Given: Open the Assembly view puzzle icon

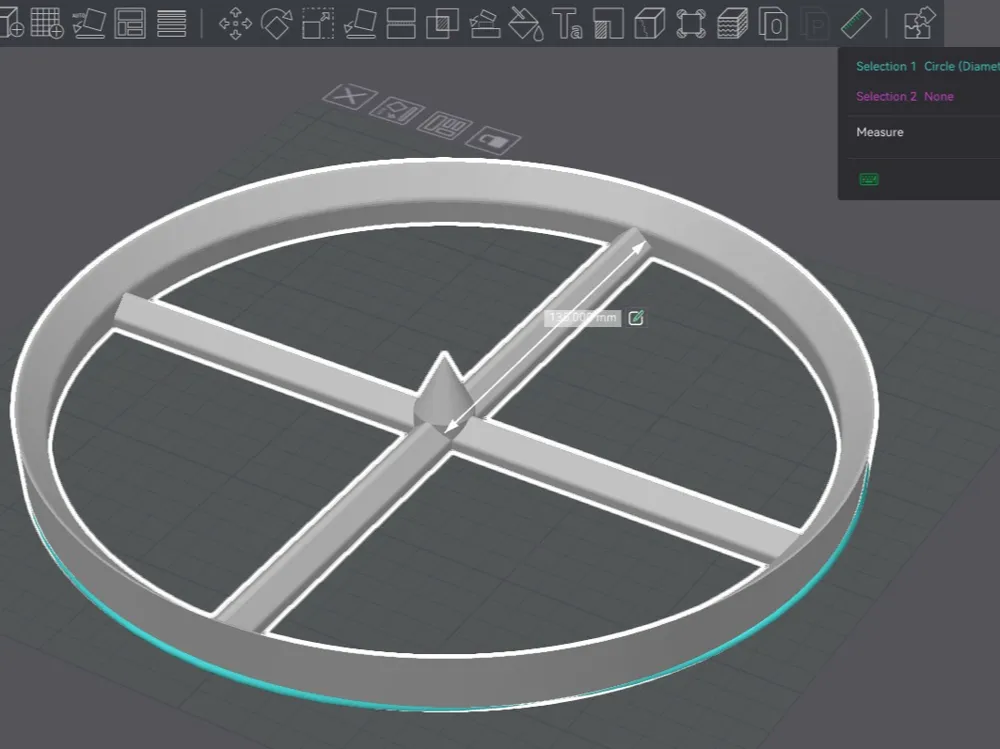Looking at the screenshot, I should pyautogui.click(x=920, y=24).
